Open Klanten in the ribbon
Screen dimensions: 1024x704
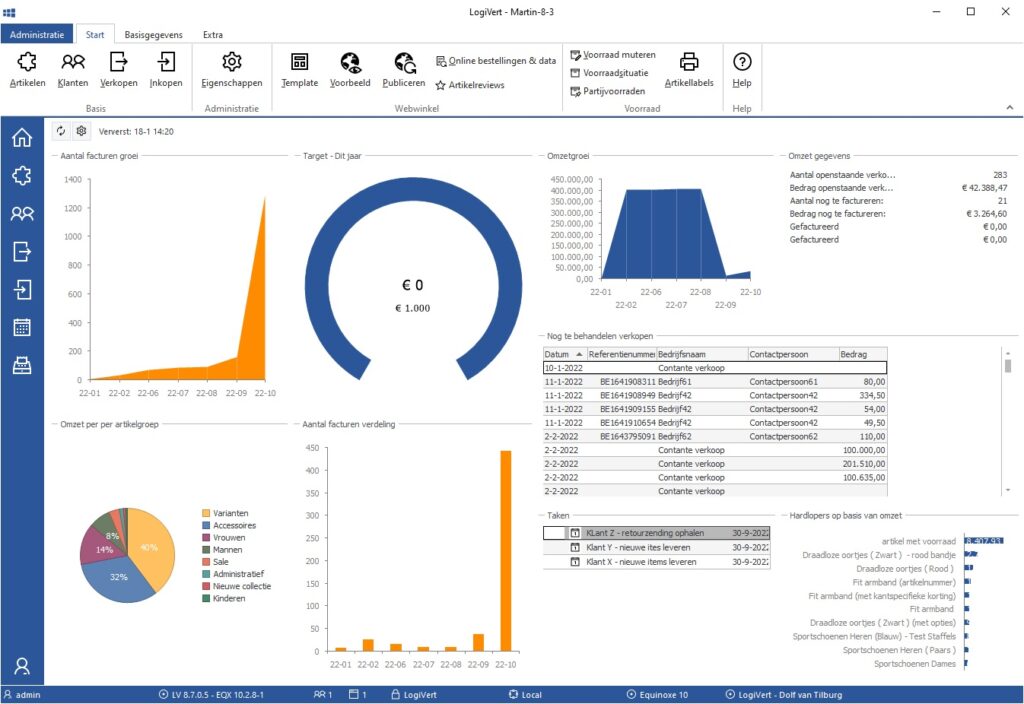pos(72,70)
